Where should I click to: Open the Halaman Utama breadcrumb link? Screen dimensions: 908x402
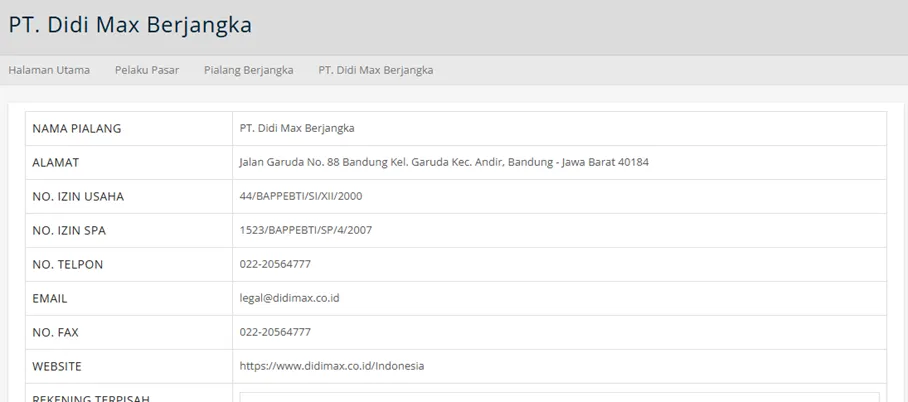pos(49,70)
